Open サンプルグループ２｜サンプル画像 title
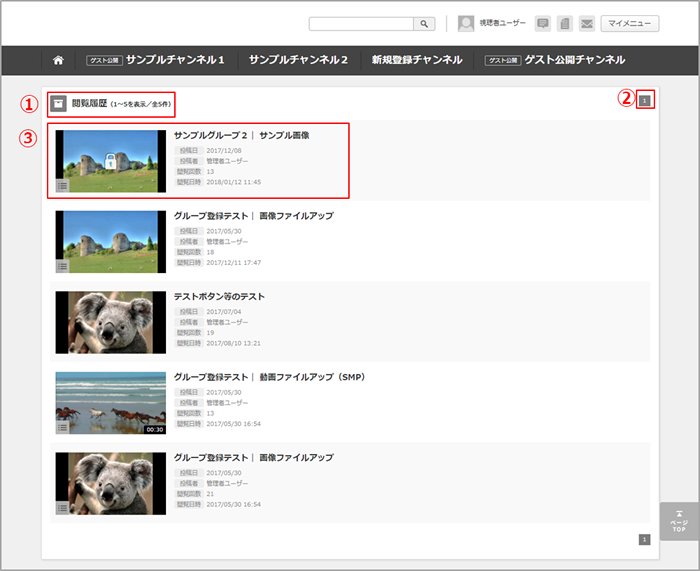The image size is (700, 571). 242,135
